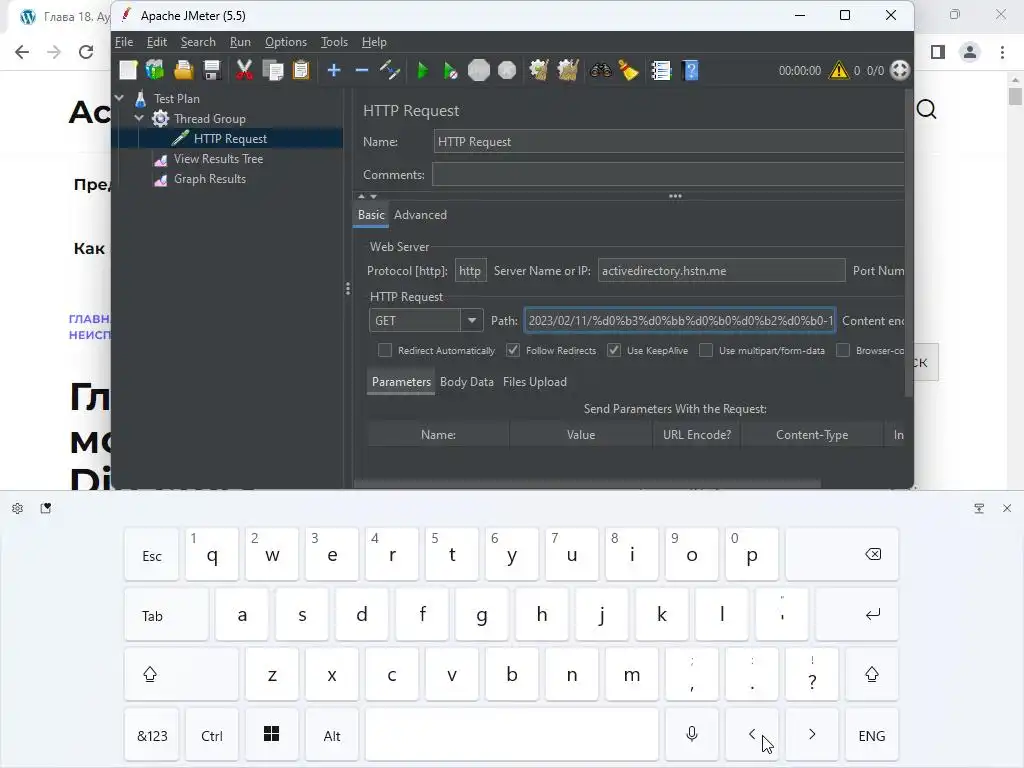
Task: Collapse all nodes with minus icon
Action: point(361,70)
